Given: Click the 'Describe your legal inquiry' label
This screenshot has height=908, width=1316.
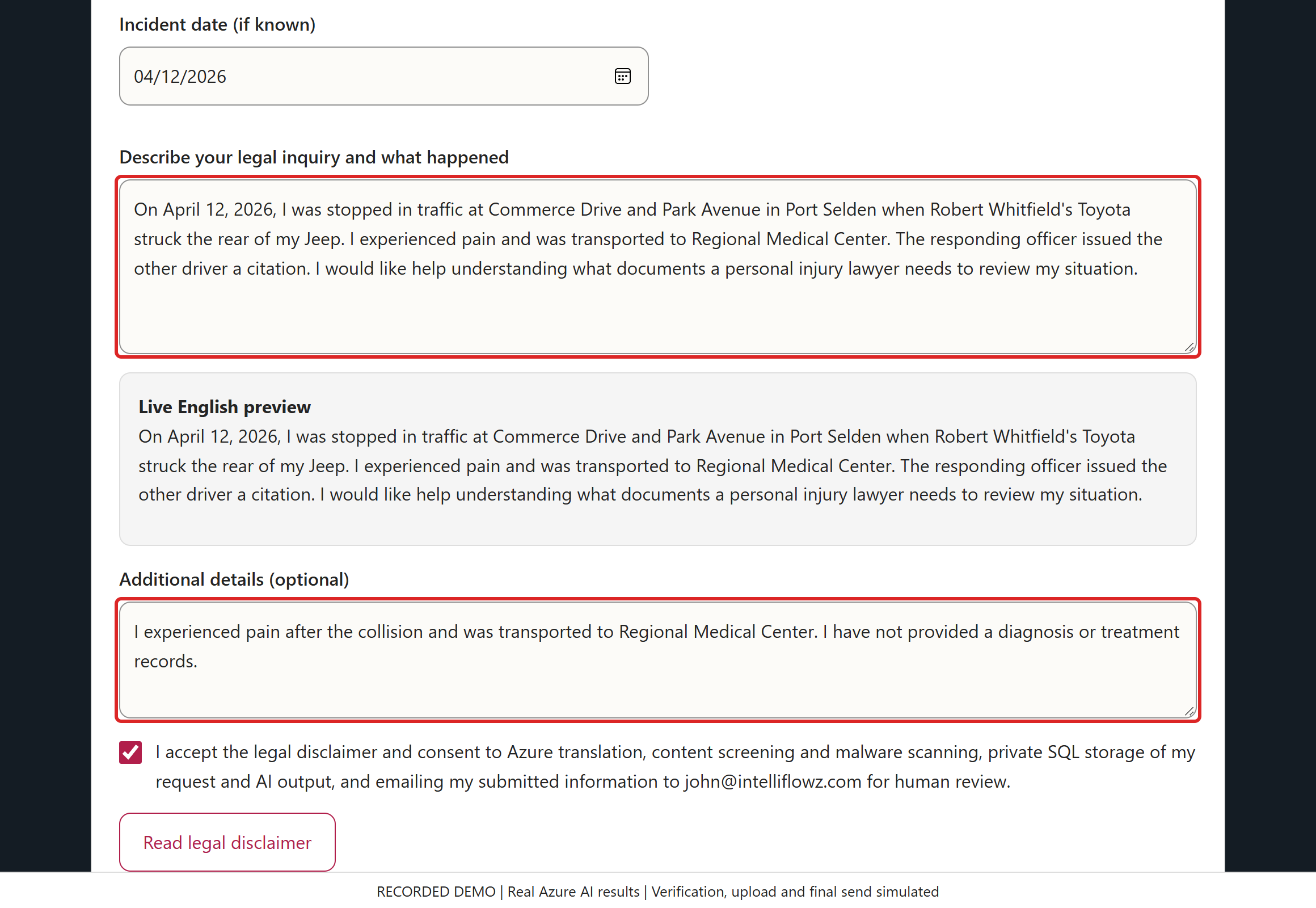Looking at the screenshot, I should (314, 157).
